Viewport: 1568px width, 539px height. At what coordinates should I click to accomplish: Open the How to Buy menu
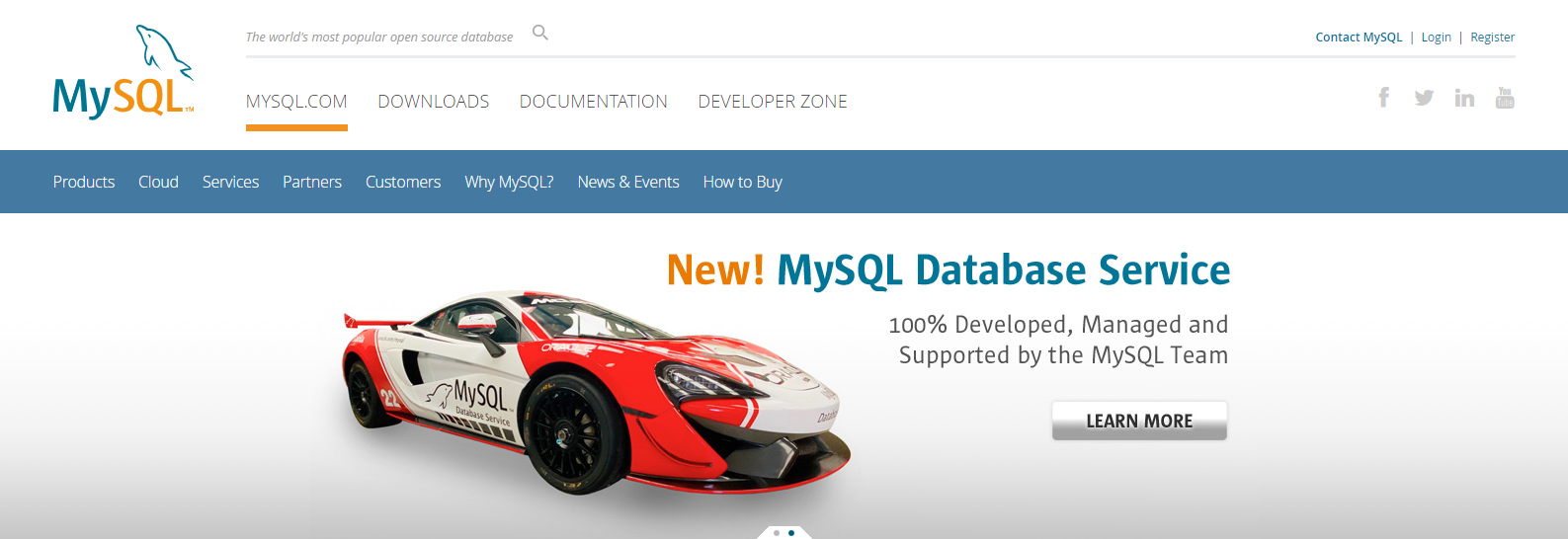743,182
